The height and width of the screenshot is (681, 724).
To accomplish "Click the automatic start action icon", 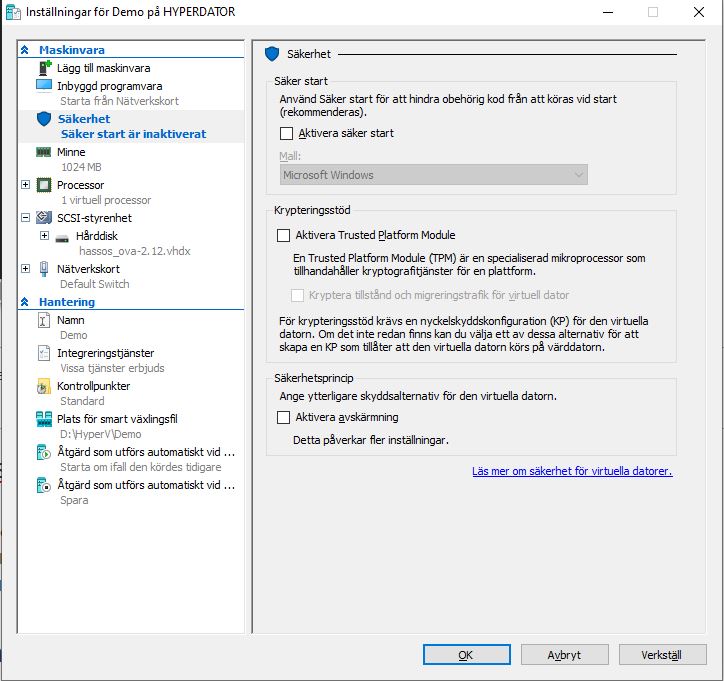I will 44,452.
